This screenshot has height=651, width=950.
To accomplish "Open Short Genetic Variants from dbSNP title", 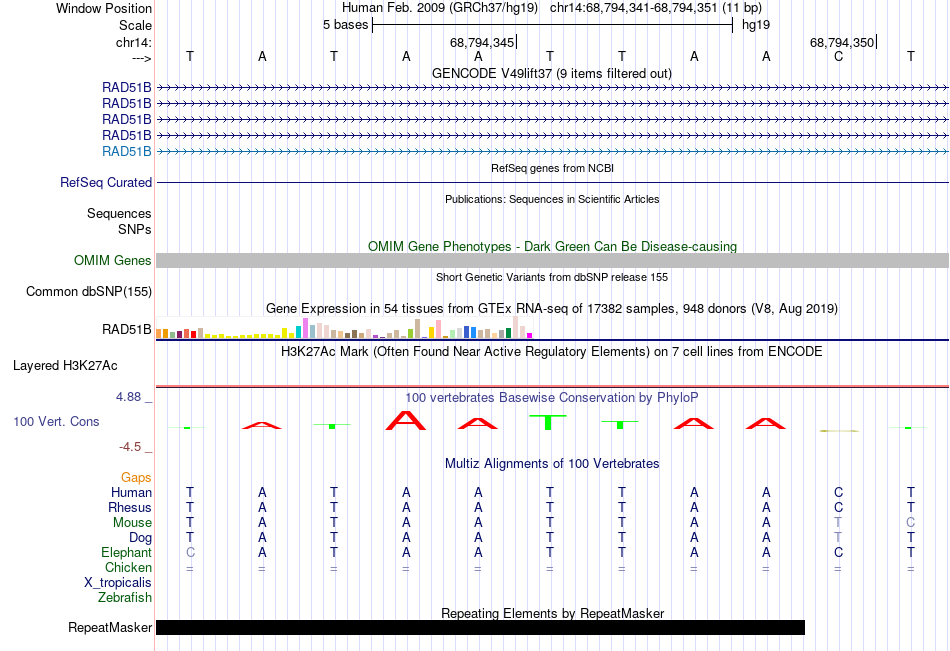I will coord(552,277).
